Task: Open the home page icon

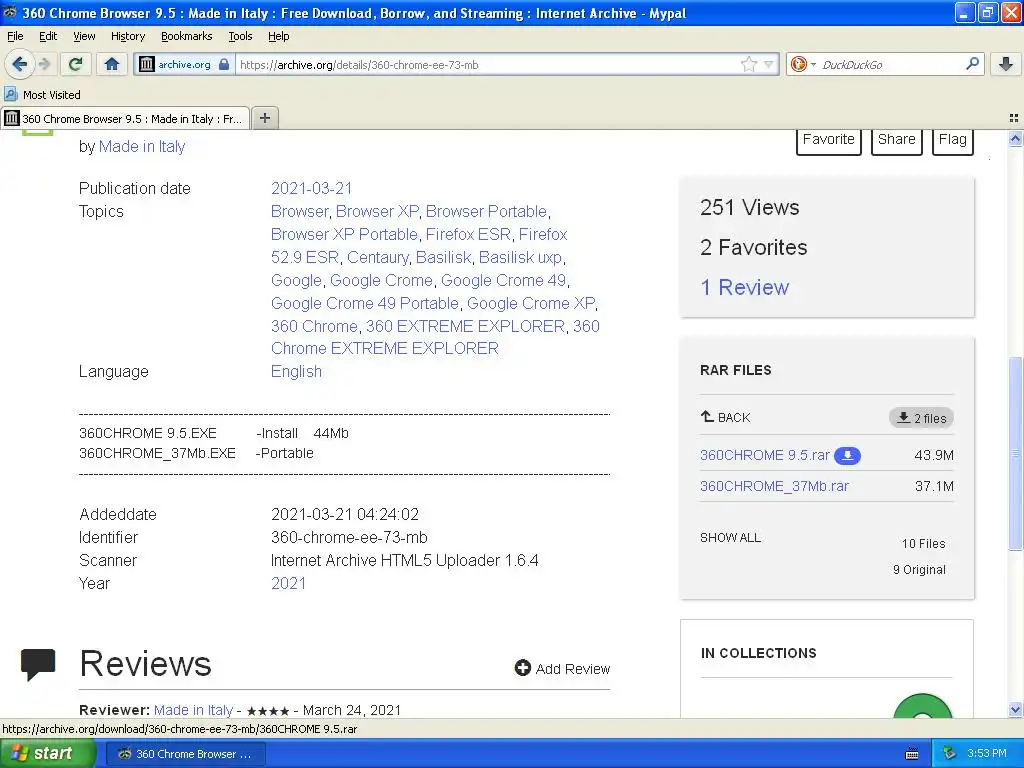Action: pos(112,64)
